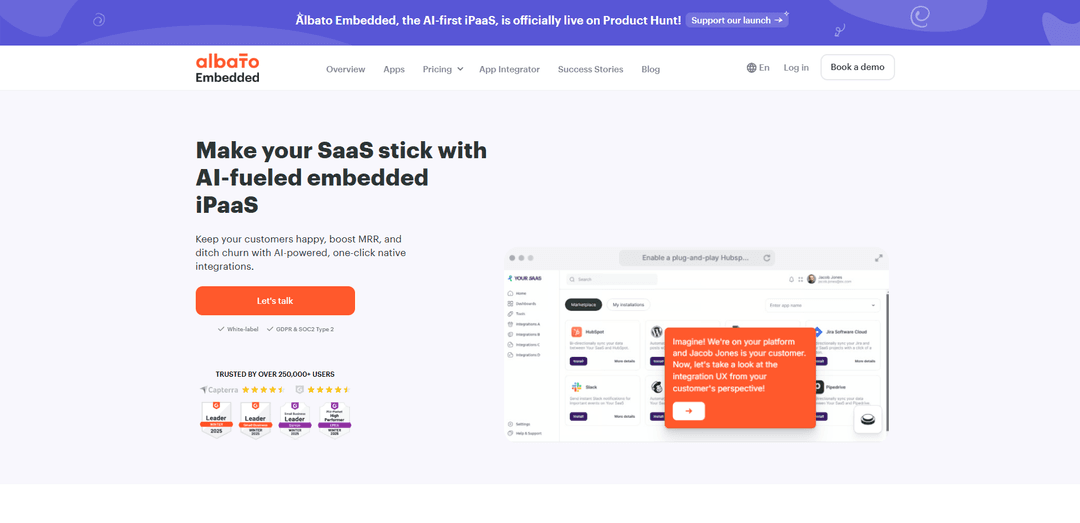Open the chat widget button

(x=868, y=420)
